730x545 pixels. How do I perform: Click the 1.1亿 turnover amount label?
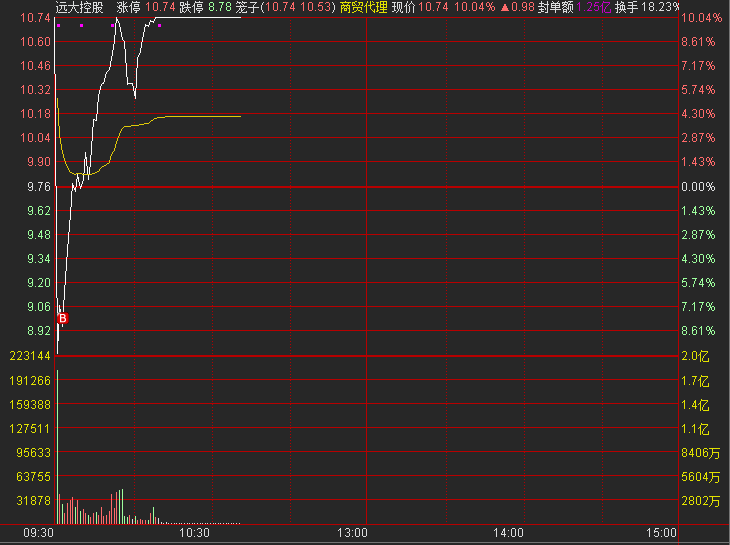pos(696,429)
